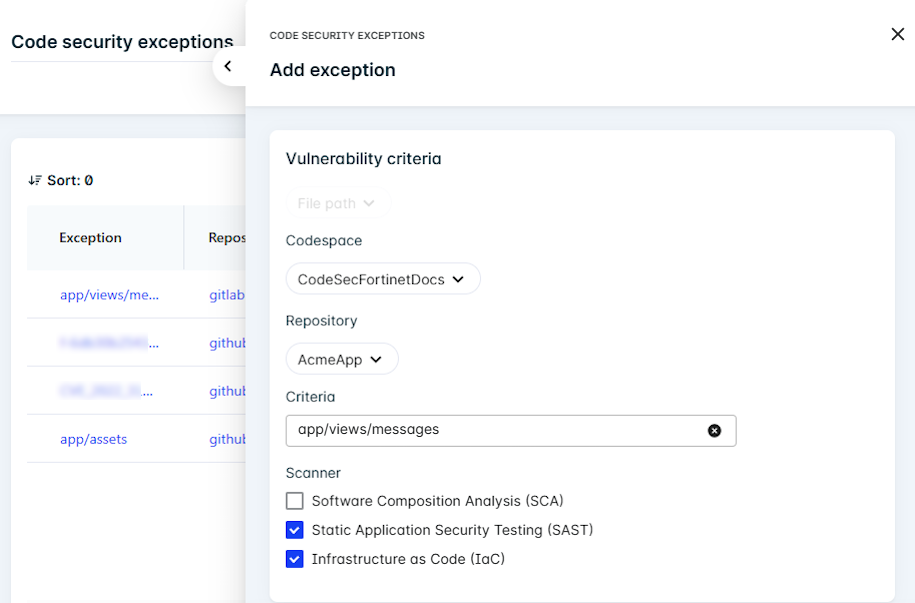Collapse panel with back chevron arrow
Image resolution: width=915 pixels, height=603 pixels.
228,66
